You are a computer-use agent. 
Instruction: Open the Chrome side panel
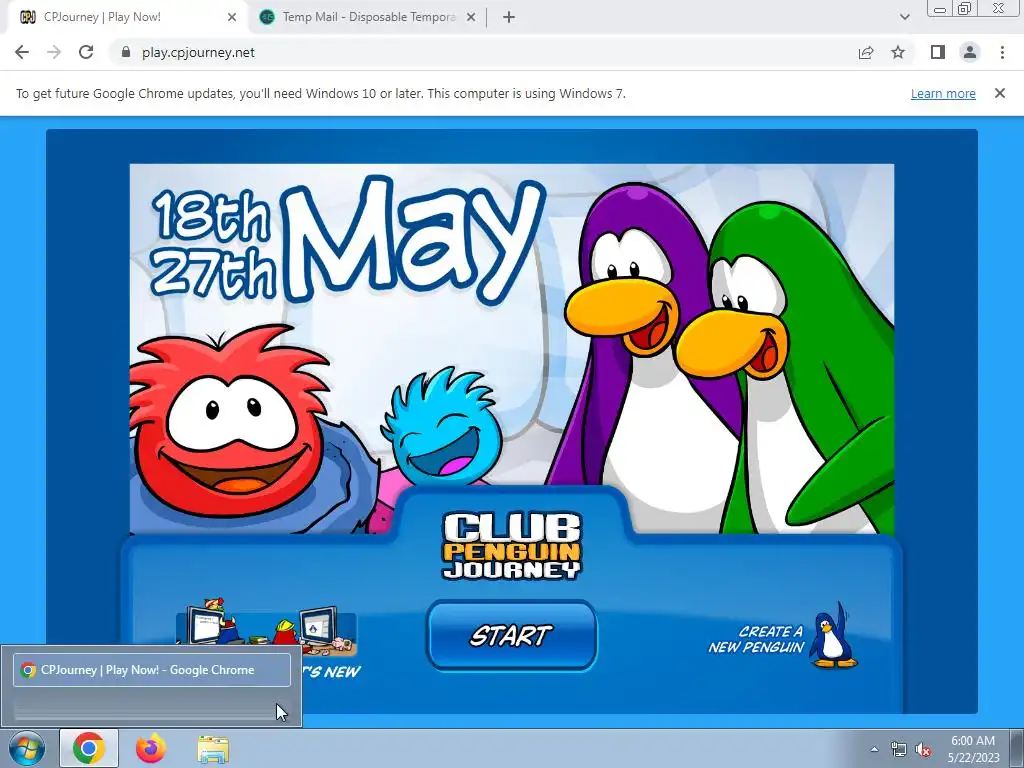point(938,52)
